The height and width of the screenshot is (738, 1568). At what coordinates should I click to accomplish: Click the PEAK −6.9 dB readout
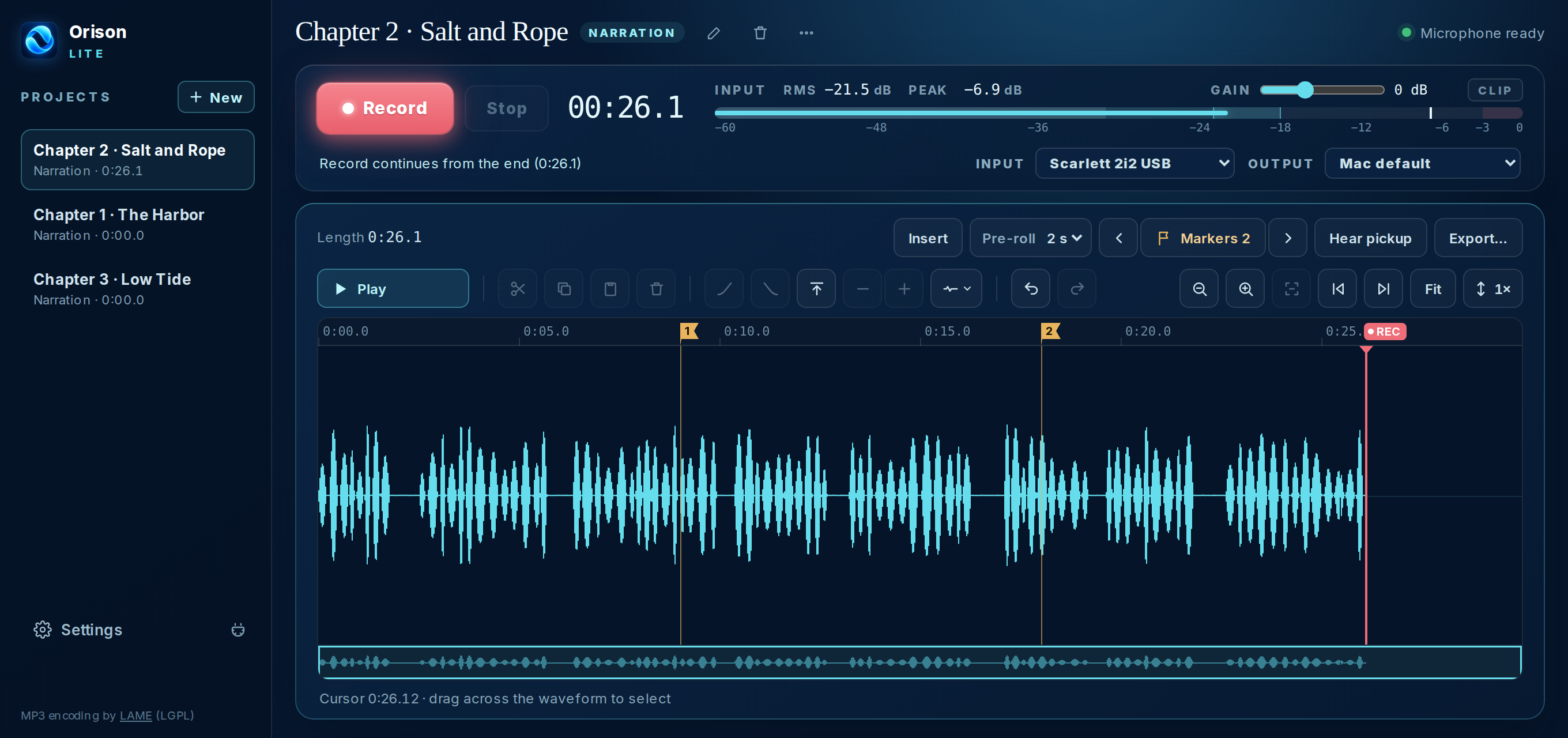[x=965, y=90]
